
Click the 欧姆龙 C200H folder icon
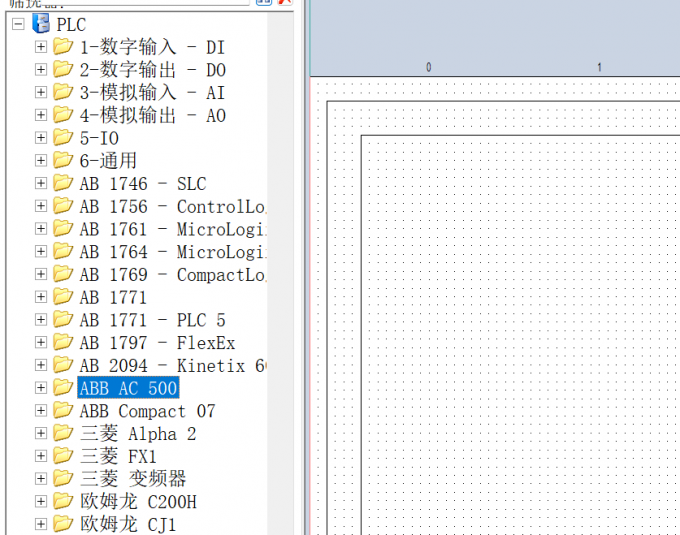[x=63, y=501]
